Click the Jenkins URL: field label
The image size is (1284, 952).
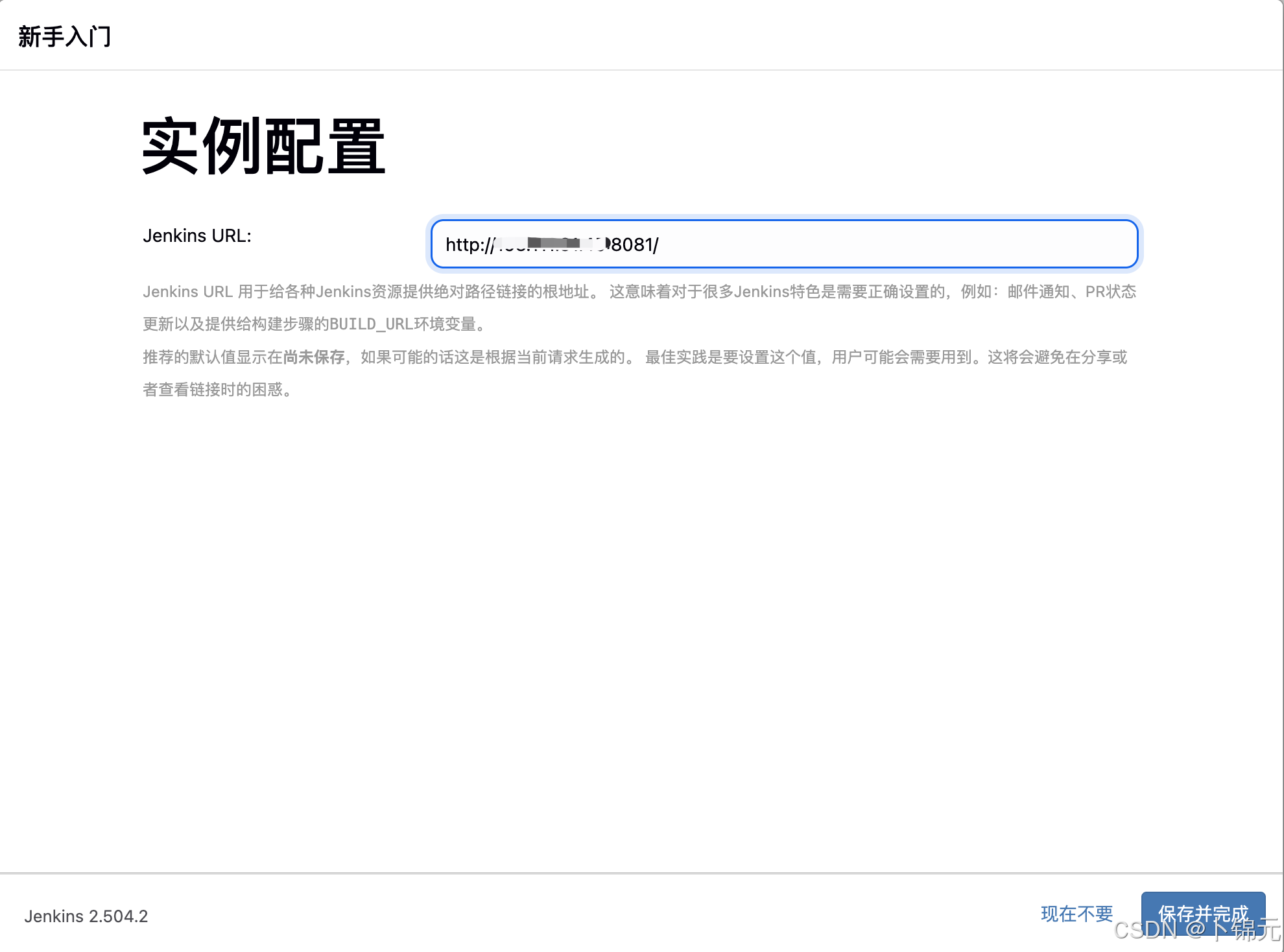(x=196, y=235)
